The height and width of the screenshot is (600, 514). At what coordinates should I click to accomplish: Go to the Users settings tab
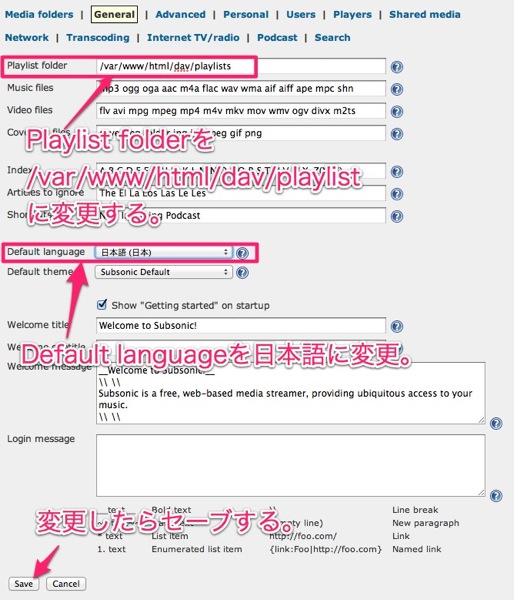point(301,15)
